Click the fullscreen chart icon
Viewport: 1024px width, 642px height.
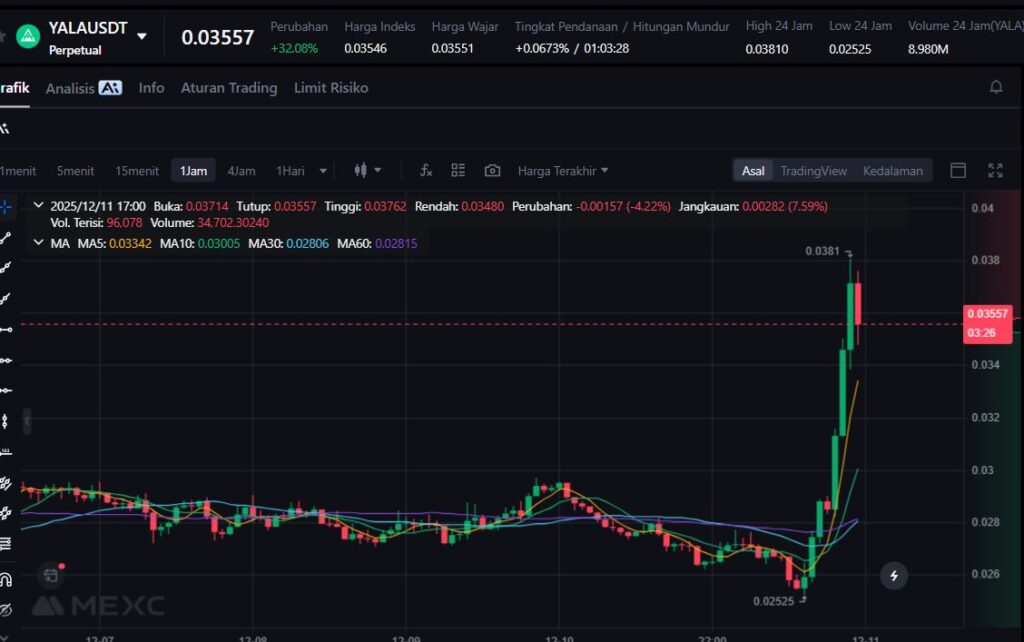point(995,171)
